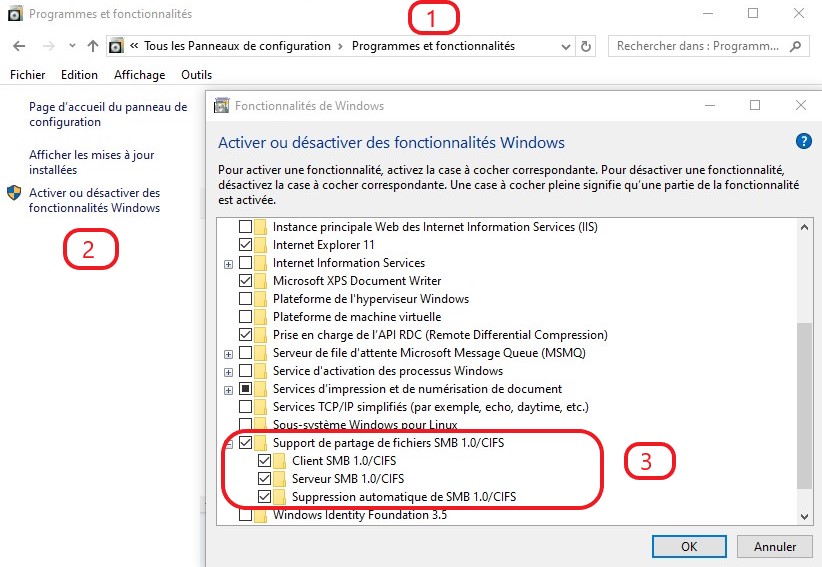This screenshot has width=822, height=567.
Task: Click folder icon next to Internet Explorer 11
Action: point(261,245)
